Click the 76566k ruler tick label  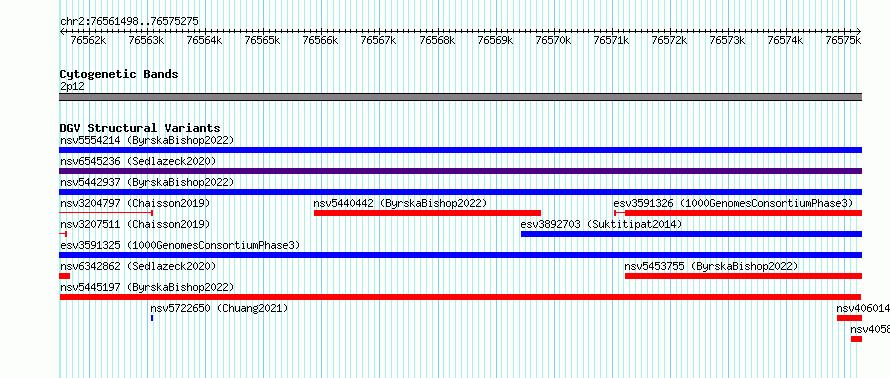pos(321,40)
